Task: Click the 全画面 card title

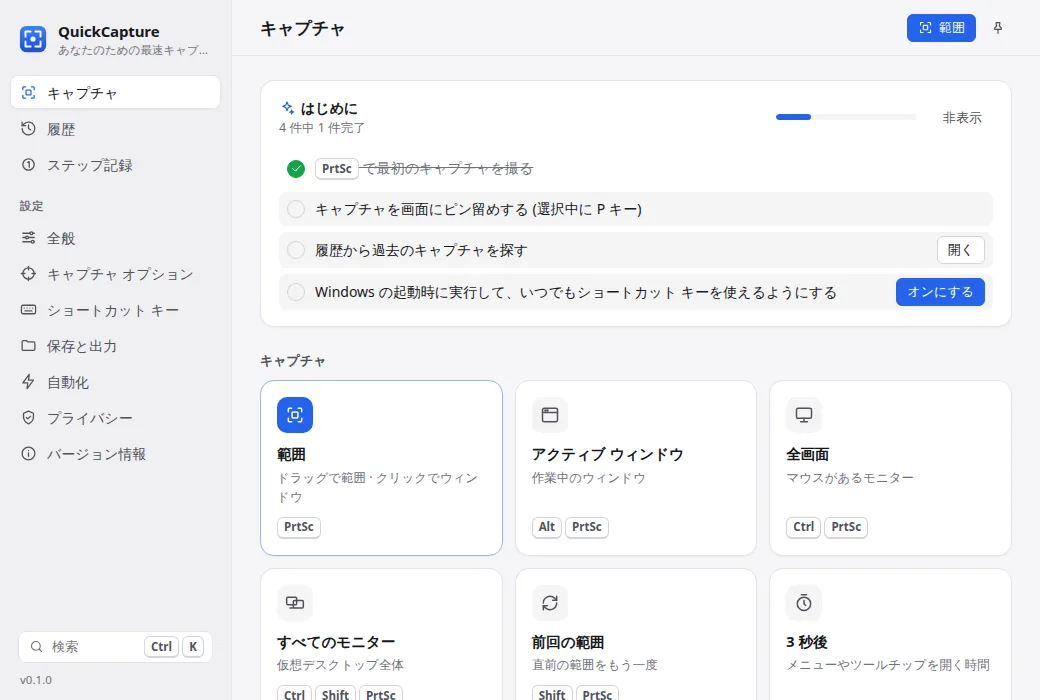Action: (x=807, y=455)
